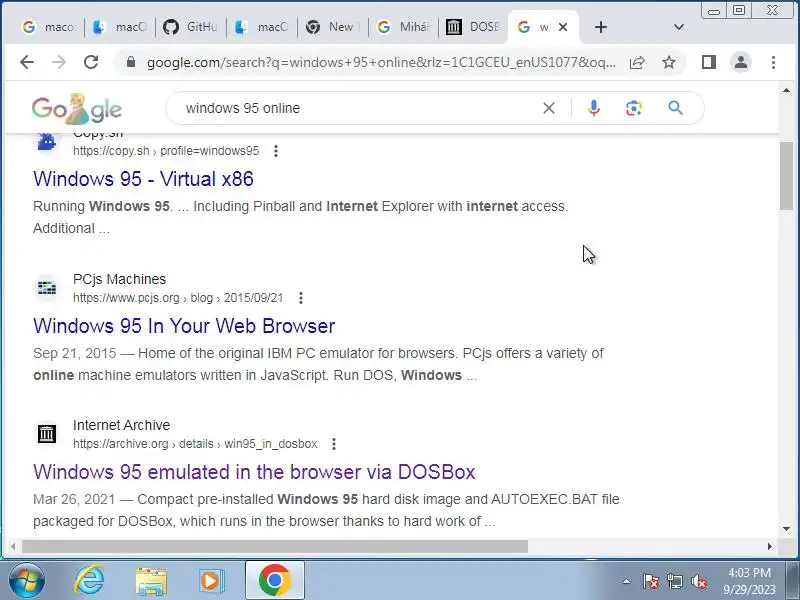Search by image with Google Lens
Image resolution: width=800 pixels, height=600 pixels.
click(x=634, y=108)
